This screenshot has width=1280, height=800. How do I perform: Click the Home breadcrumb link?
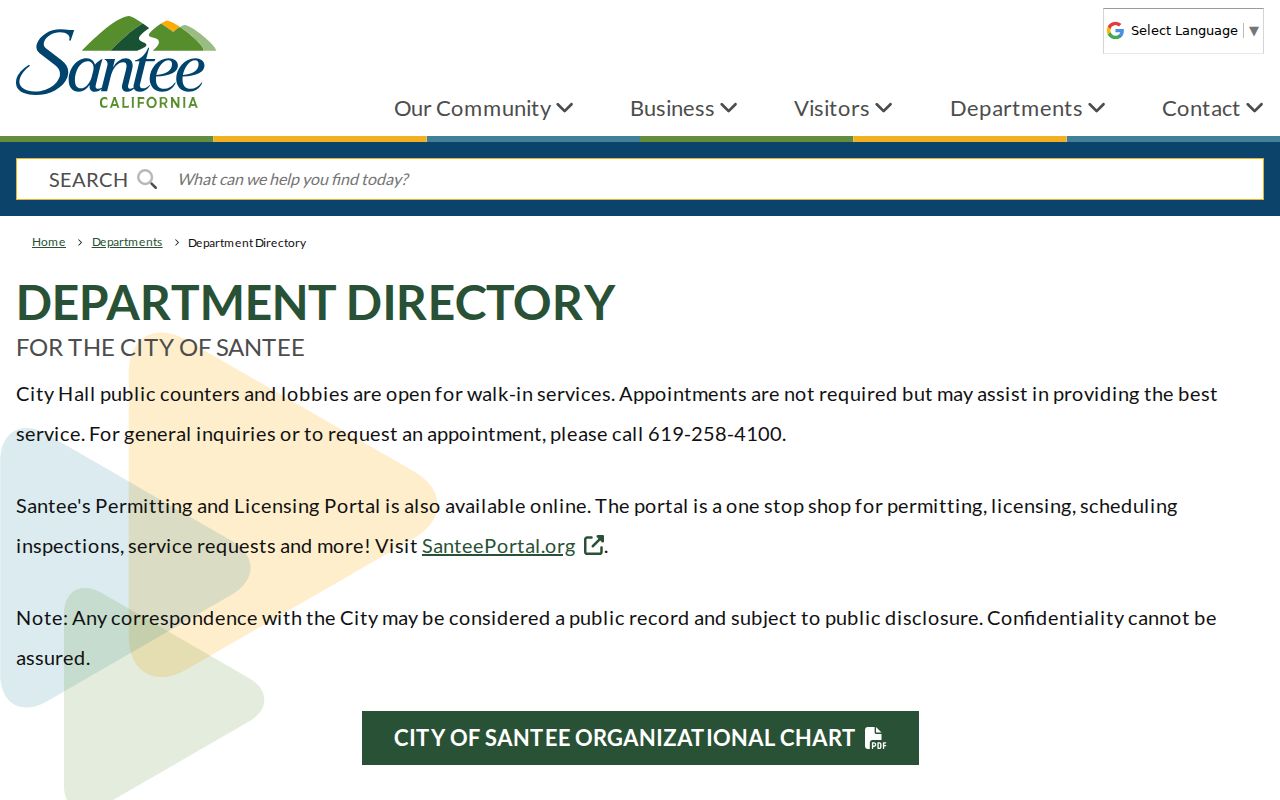(49, 242)
